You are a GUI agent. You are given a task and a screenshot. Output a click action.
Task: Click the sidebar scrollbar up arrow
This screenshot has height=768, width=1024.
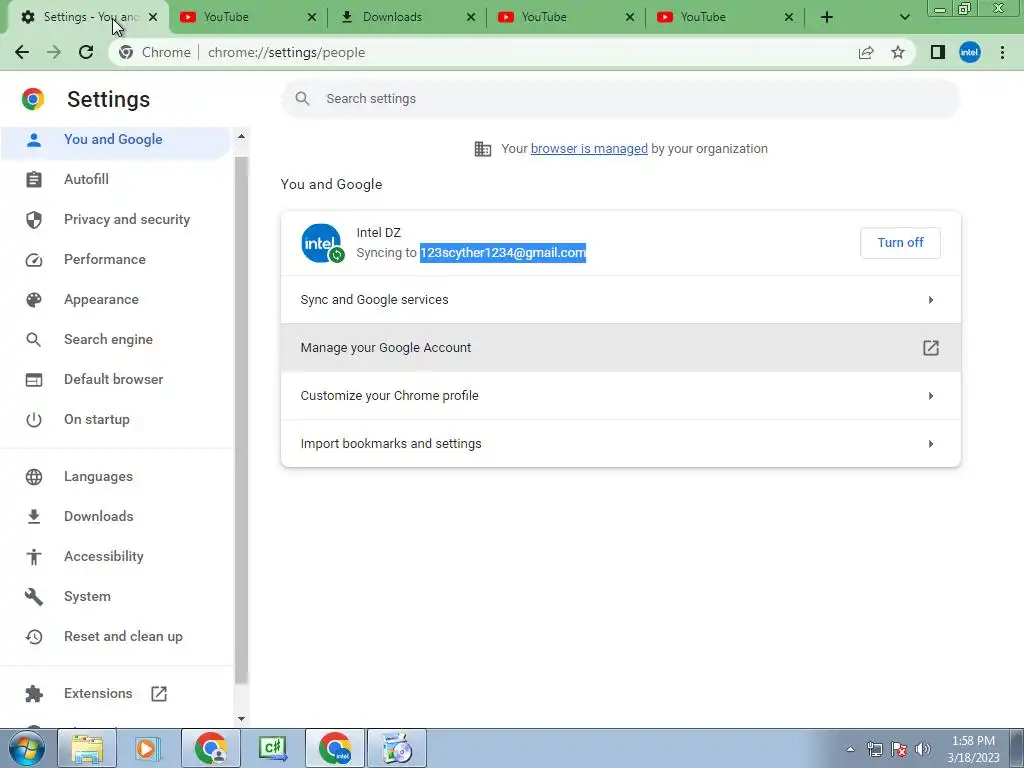(x=241, y=136)
